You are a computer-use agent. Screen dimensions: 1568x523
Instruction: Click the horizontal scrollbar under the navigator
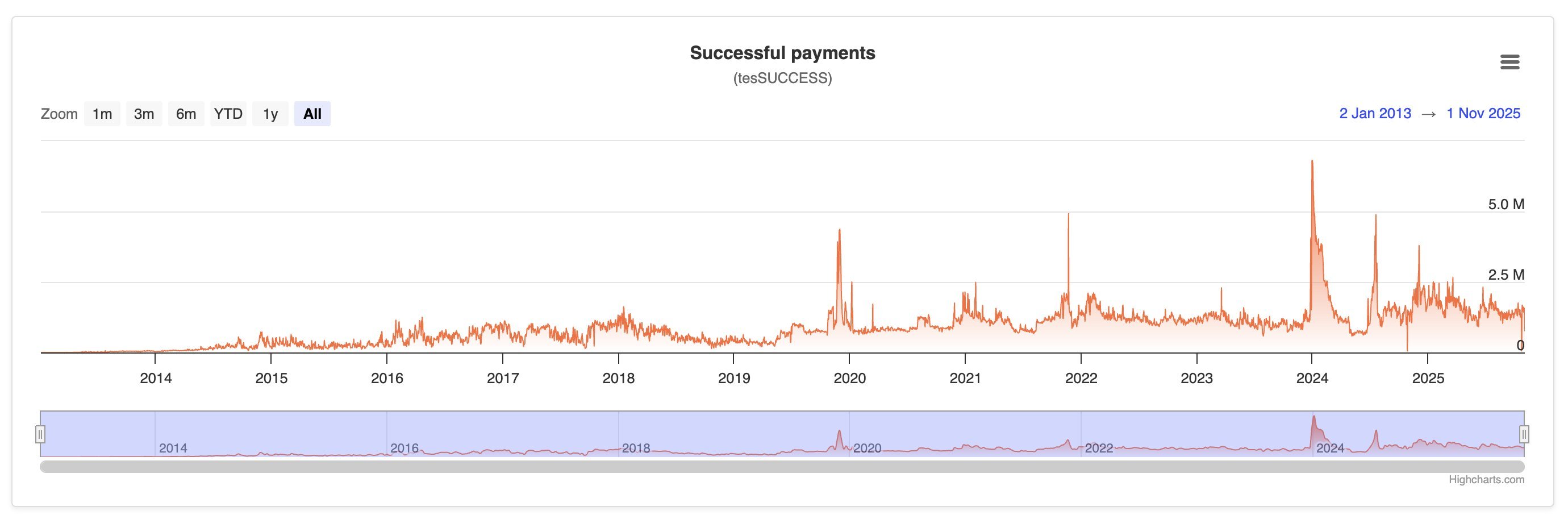[782, 467]
